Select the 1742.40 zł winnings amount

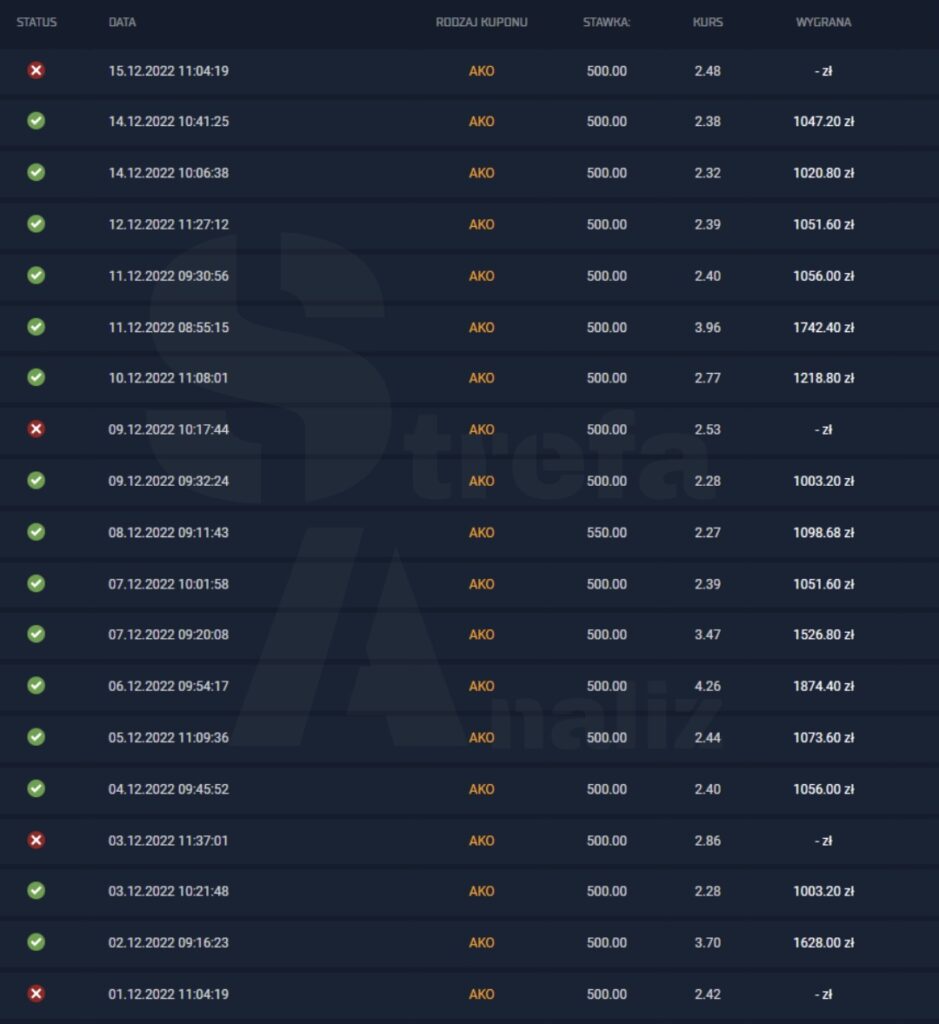pos(823,327)
